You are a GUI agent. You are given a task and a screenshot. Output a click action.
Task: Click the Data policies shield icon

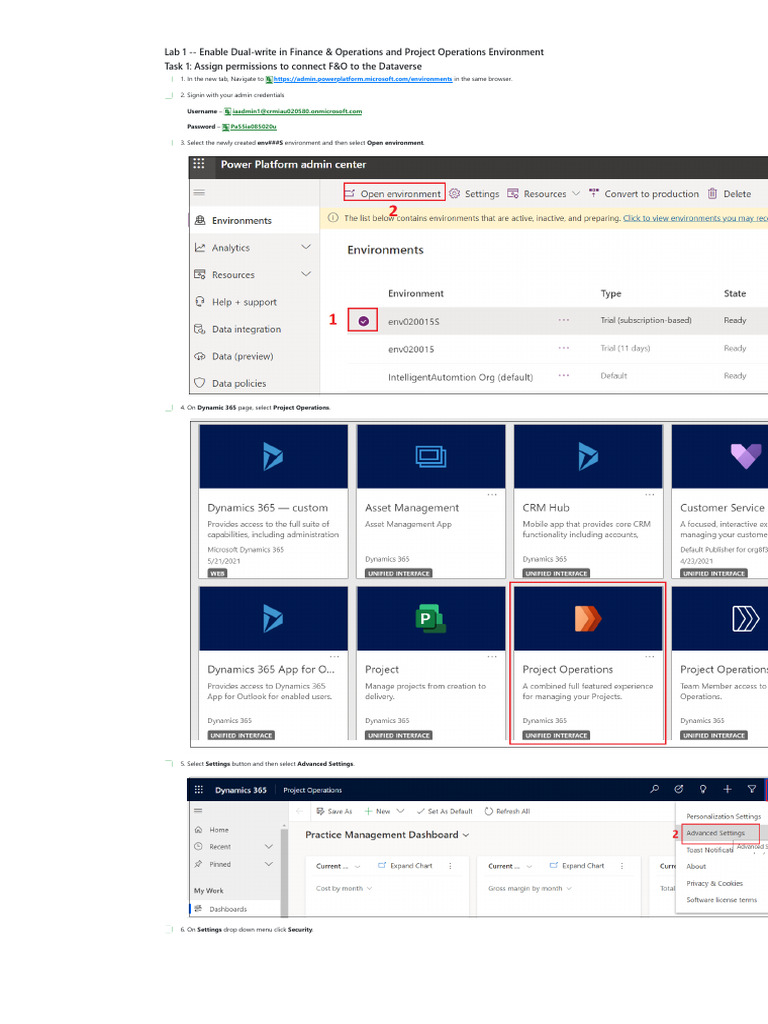pos(200,383)
